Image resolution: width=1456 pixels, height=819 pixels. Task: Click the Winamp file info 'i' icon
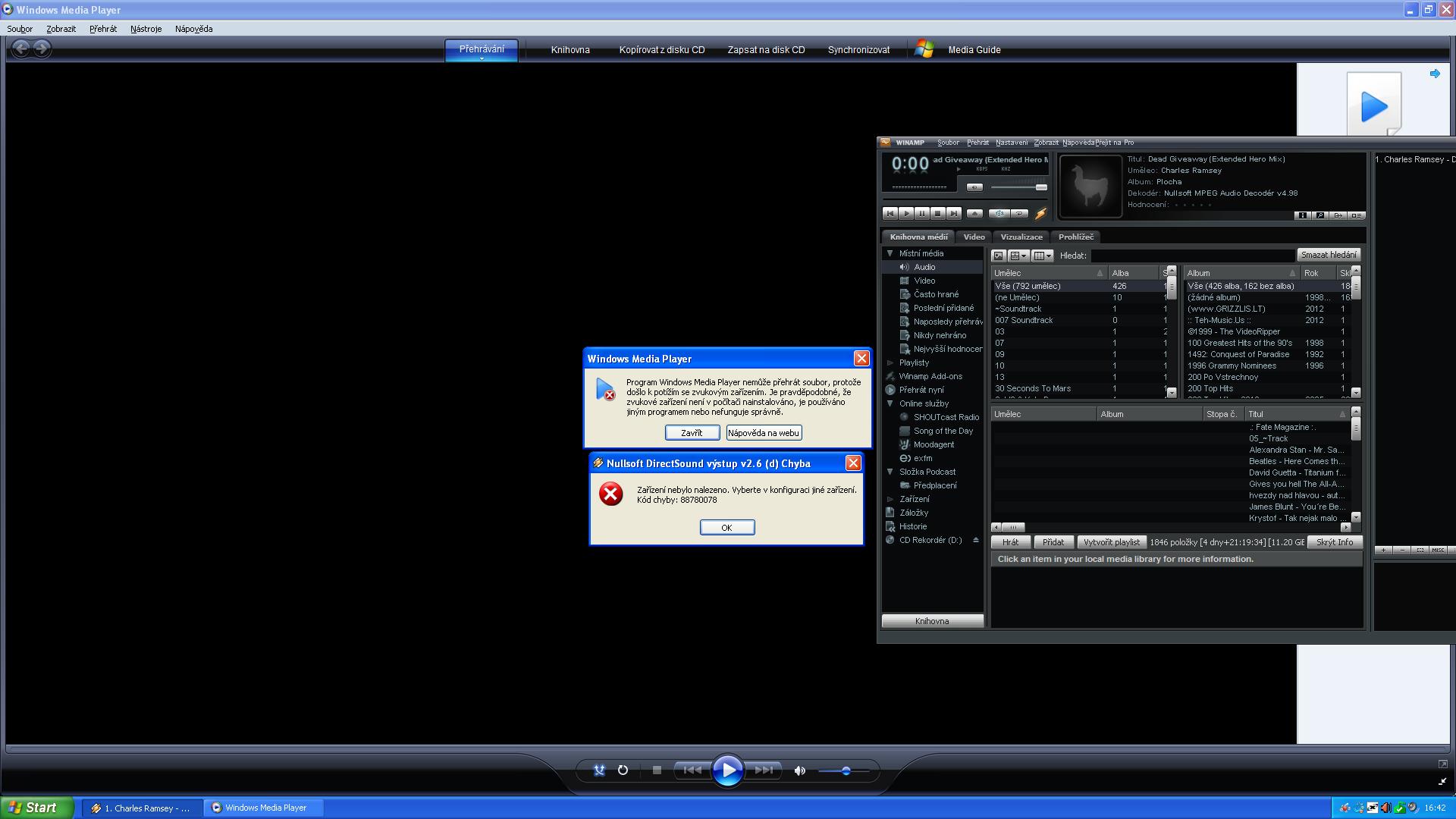click(1303, 215)
